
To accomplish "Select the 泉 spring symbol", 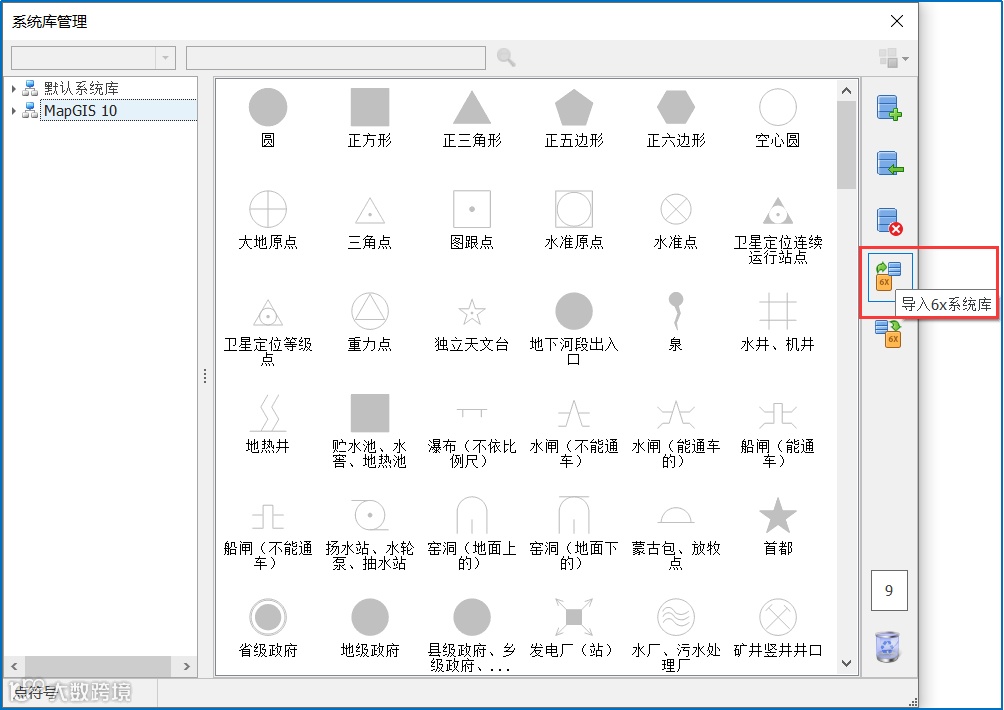I will [x=676, y=322].
